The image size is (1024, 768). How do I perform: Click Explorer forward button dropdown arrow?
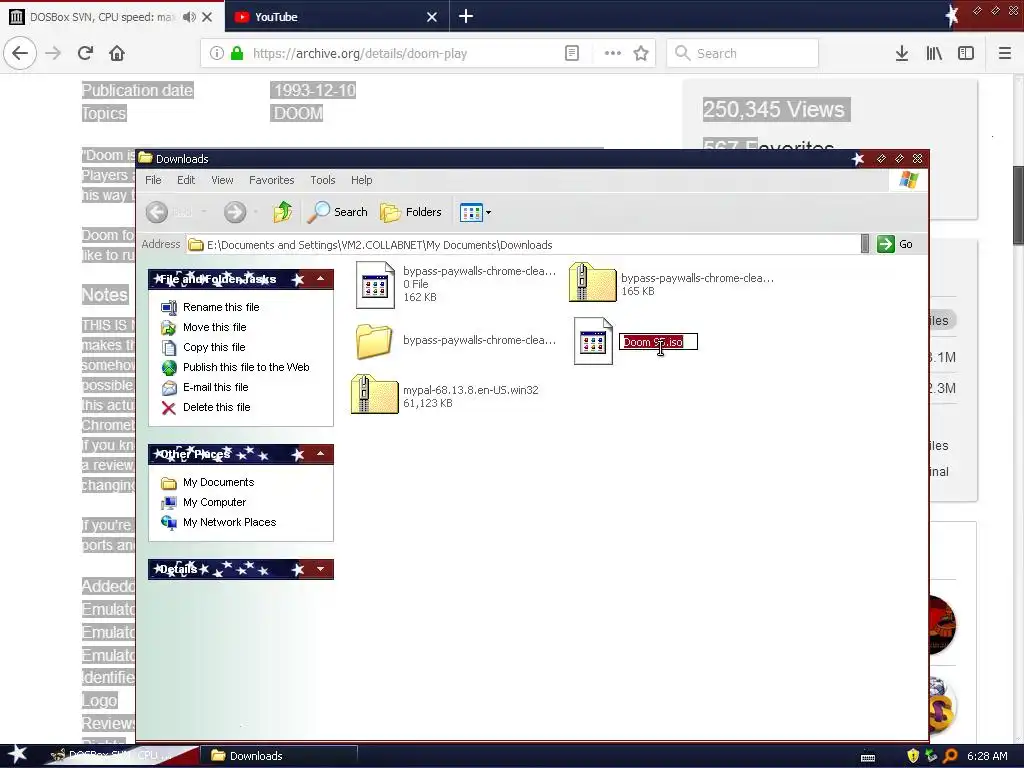click(x=255, y=212)
